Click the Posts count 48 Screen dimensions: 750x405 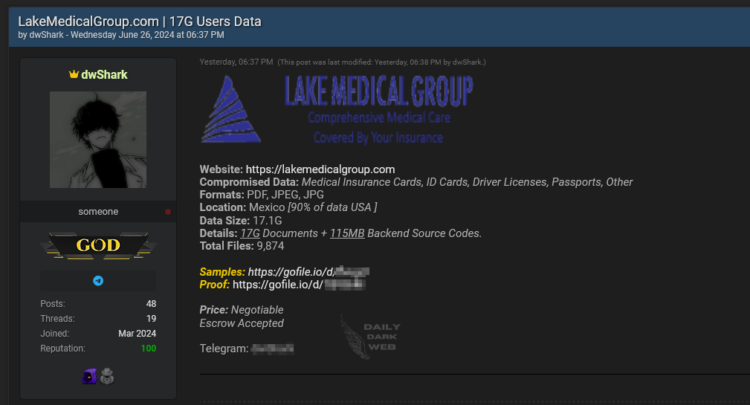(x=151, y=304)
